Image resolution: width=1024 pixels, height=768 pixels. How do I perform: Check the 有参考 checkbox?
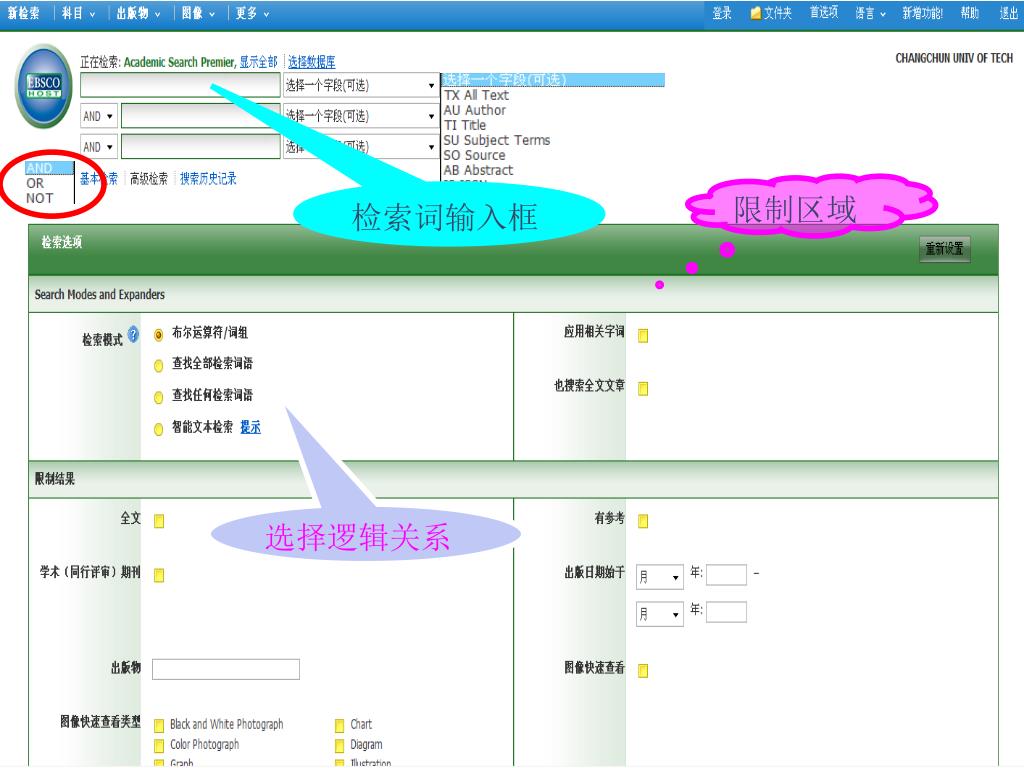tap(643, 521)
